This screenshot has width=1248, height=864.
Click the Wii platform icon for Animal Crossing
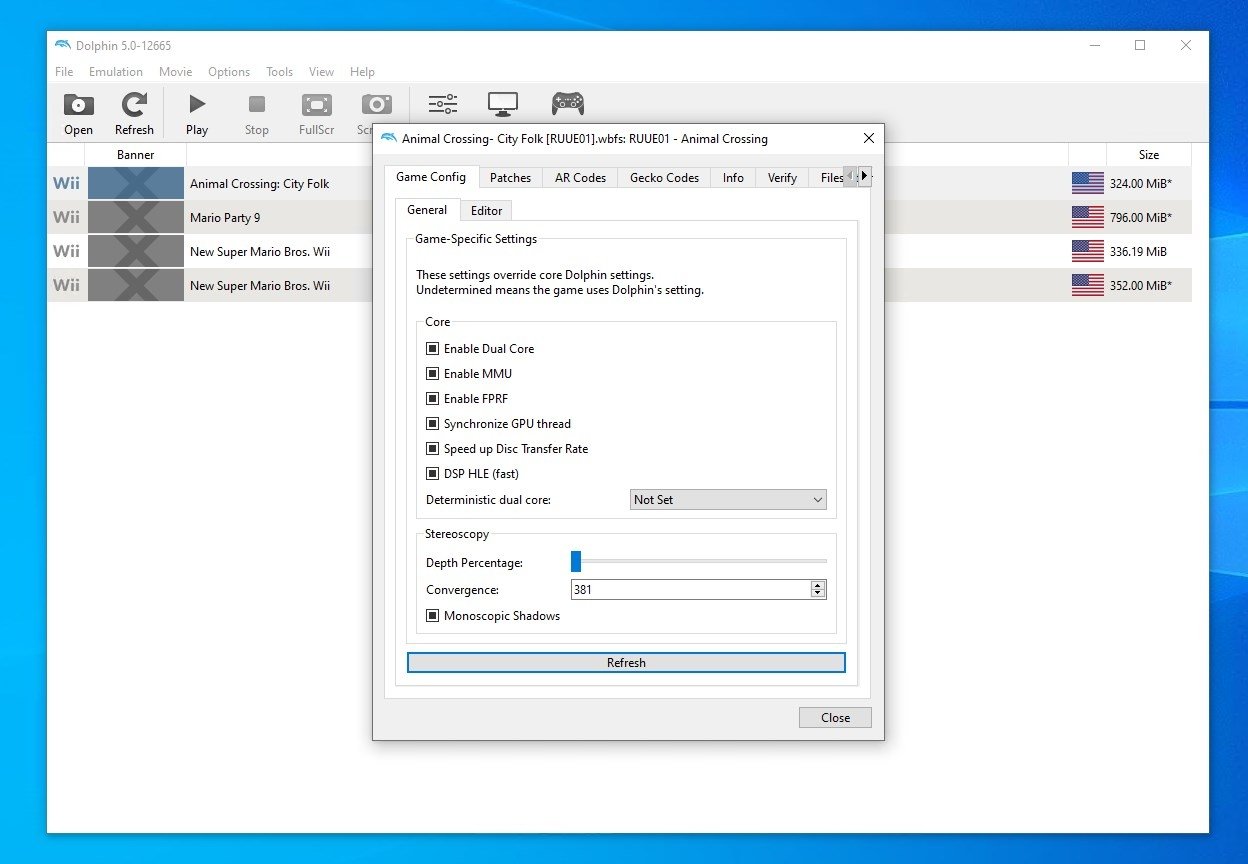click(x=66, y=183)
